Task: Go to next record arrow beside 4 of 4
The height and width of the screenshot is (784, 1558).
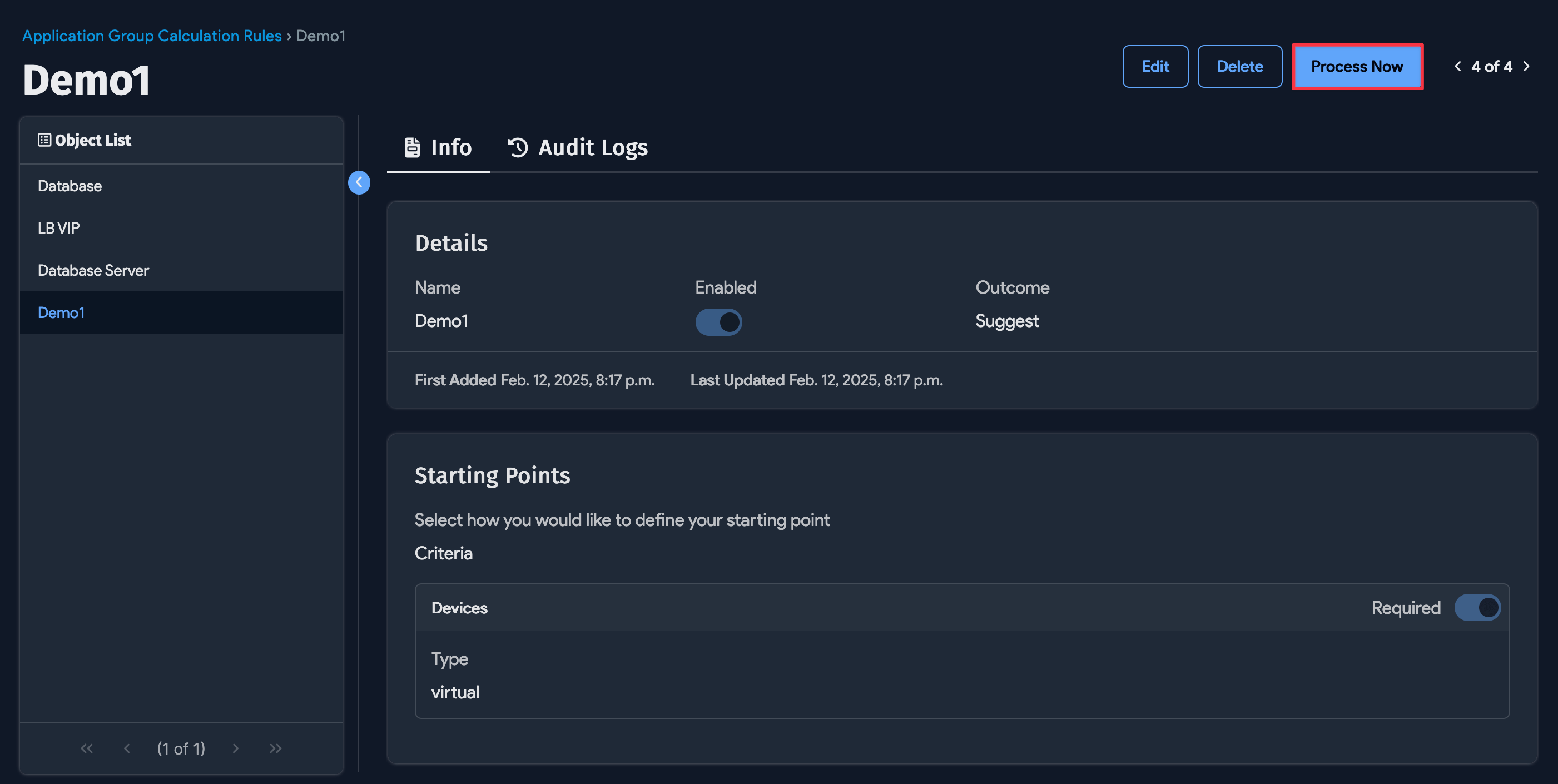Action: (x=1526, y=66)
